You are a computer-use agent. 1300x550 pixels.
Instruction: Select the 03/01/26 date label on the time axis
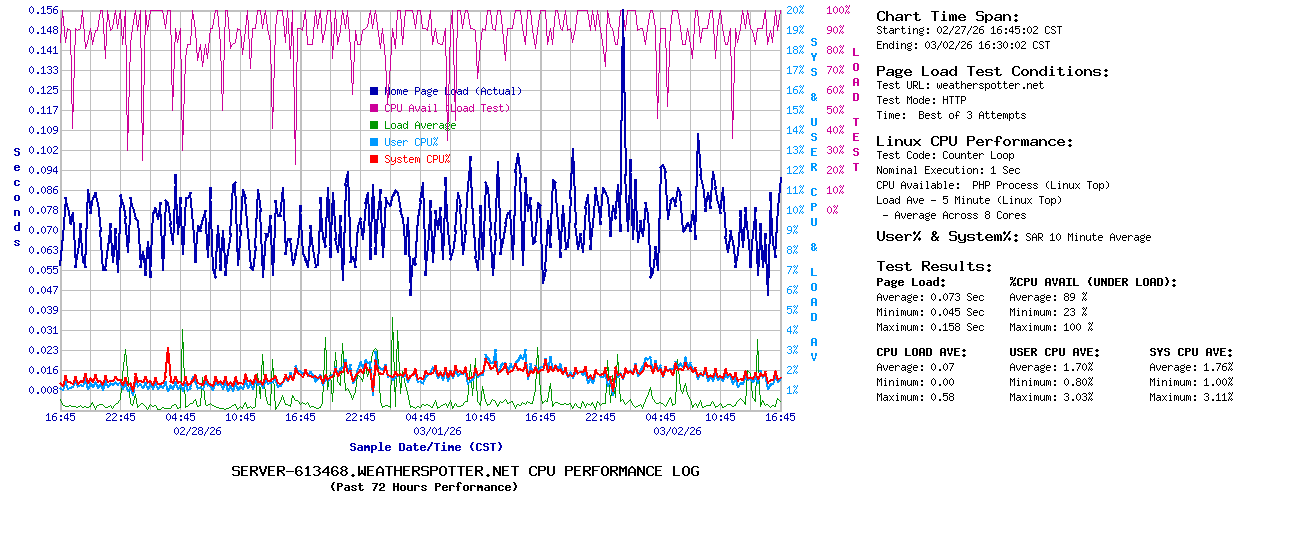click(437, 431)
